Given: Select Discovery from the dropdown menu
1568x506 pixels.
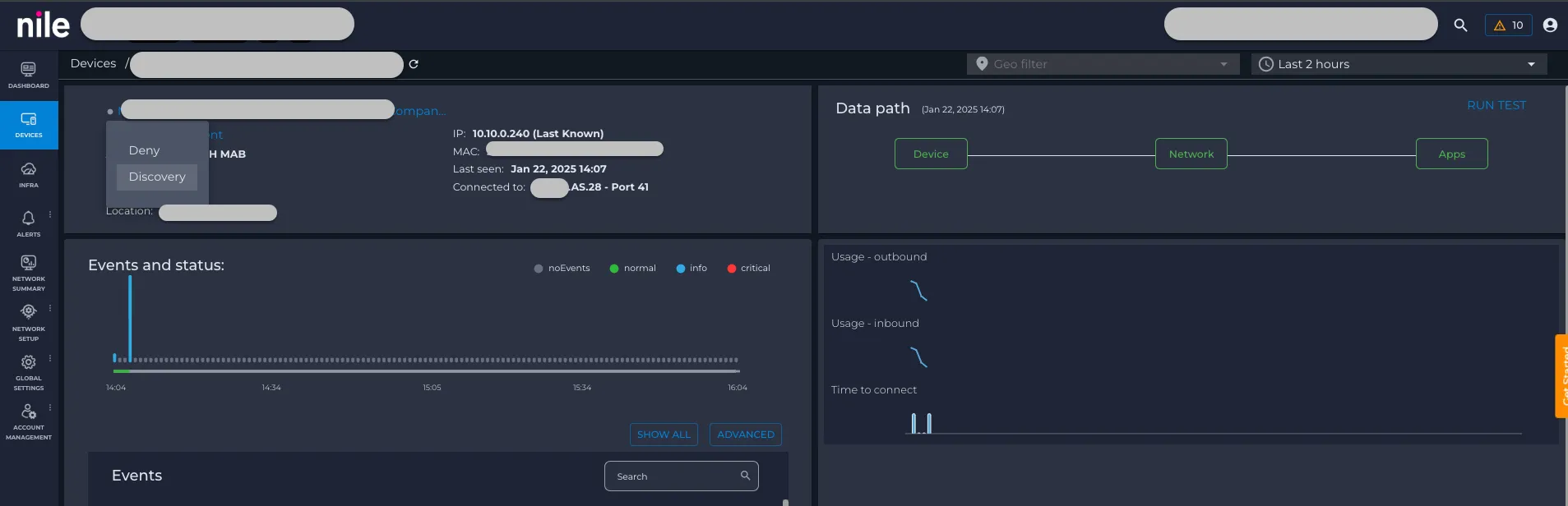Looking at the screenshot, I should click(157, 177).
